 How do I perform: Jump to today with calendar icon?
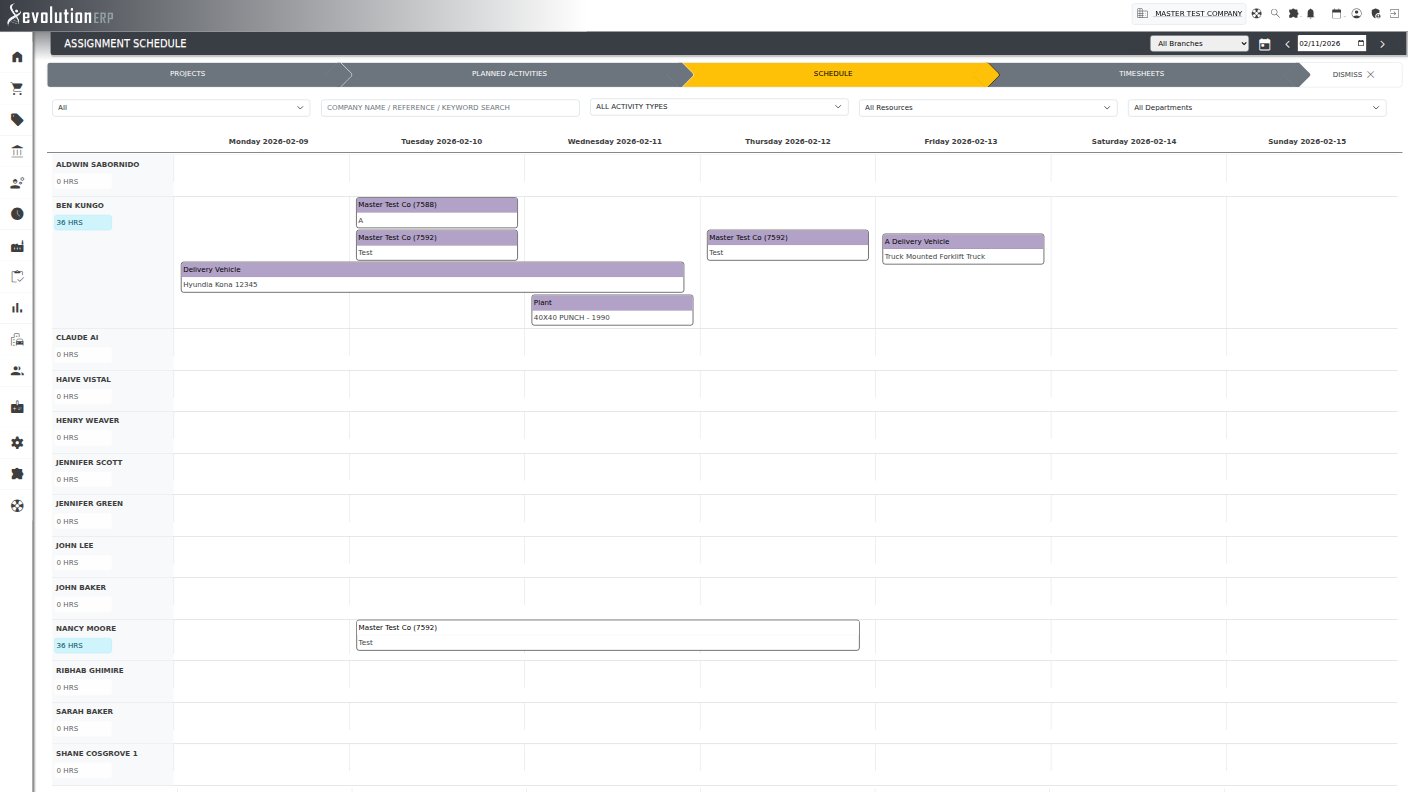coord(1265,44)
